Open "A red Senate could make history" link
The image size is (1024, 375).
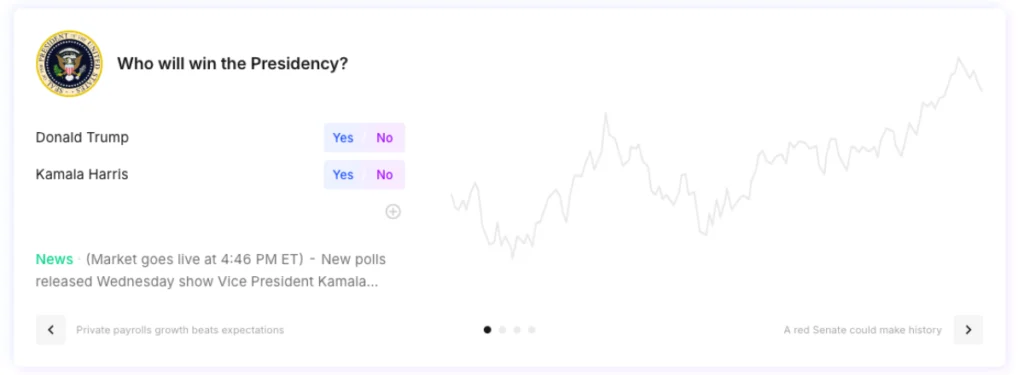coord(863,330)
